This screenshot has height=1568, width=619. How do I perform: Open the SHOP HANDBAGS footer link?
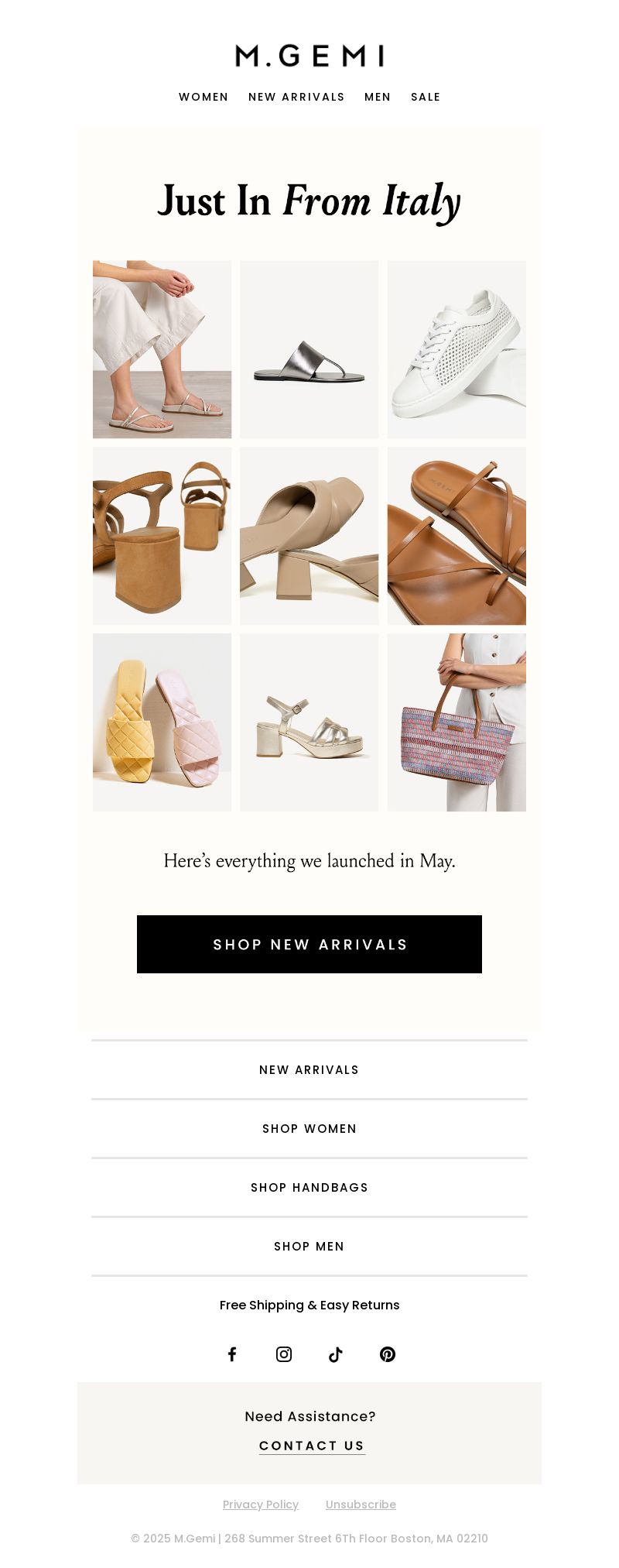309,1188
